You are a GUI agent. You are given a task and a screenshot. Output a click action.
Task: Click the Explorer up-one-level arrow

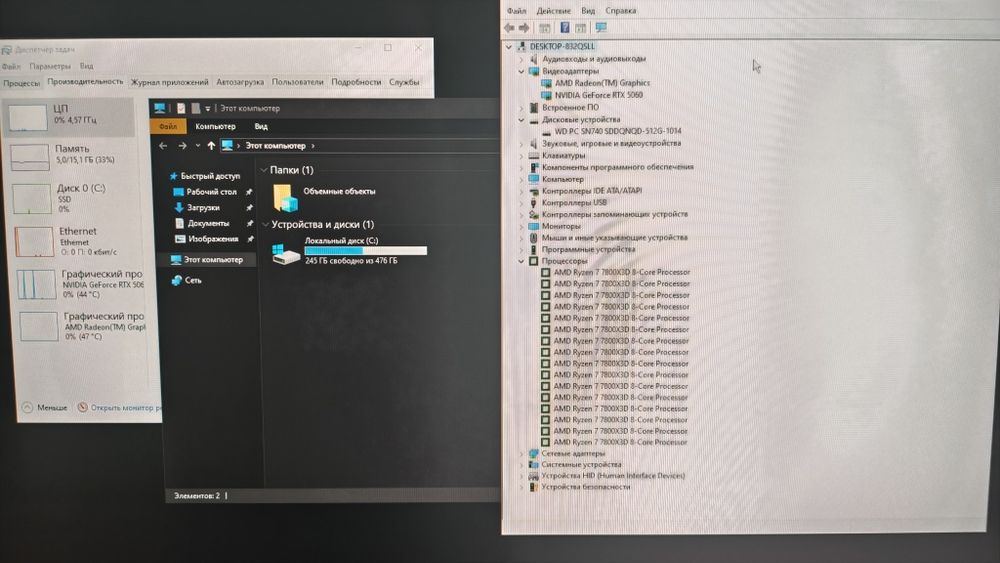211,146
